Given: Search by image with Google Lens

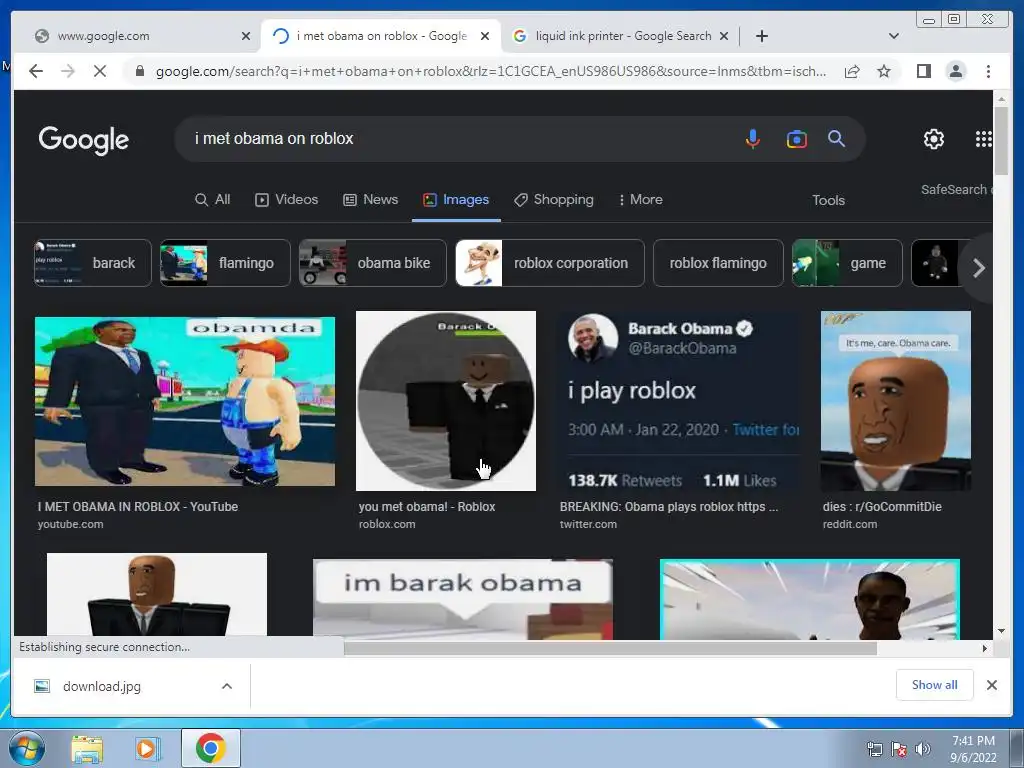Looking at the screenshot, I should [x=796, y=138].
